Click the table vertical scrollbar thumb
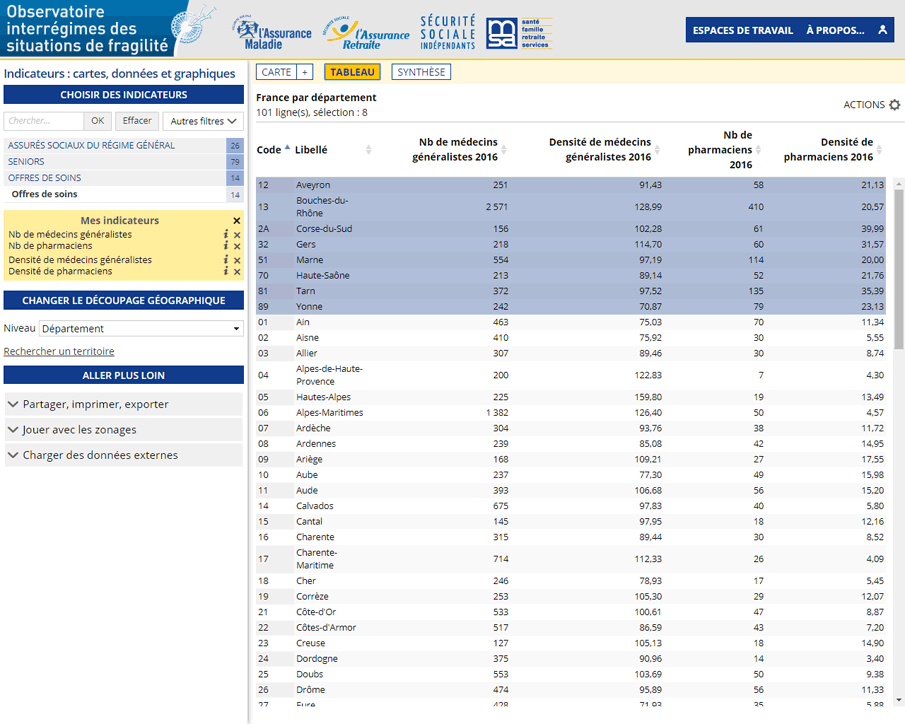The width and height of the screenshot is (905, 724). click(899, 269)
